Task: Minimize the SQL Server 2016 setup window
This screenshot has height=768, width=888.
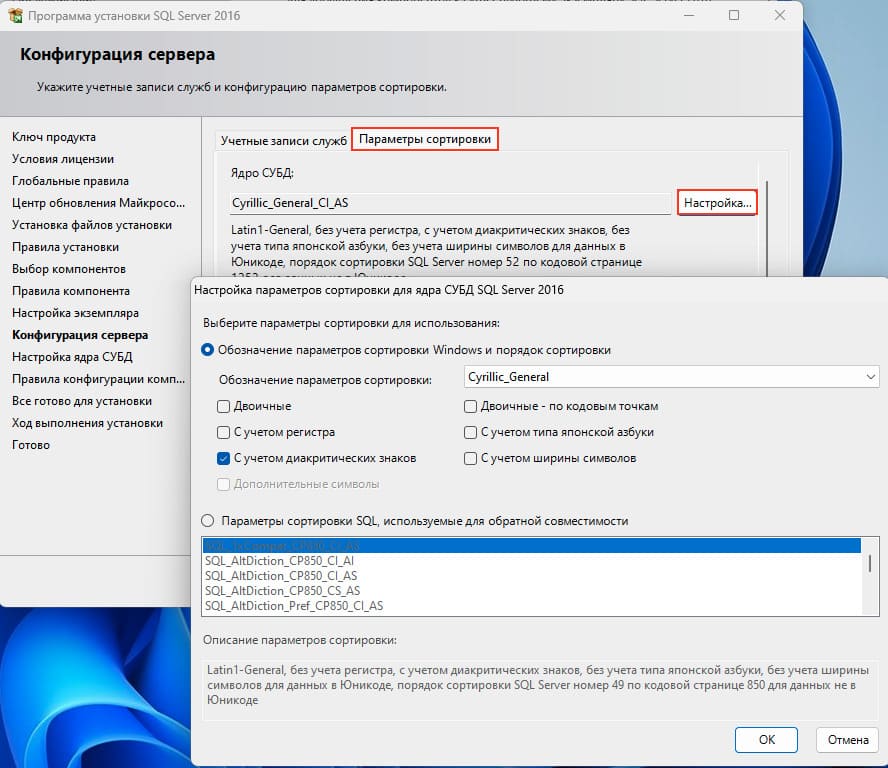Action: pos(689,15)
